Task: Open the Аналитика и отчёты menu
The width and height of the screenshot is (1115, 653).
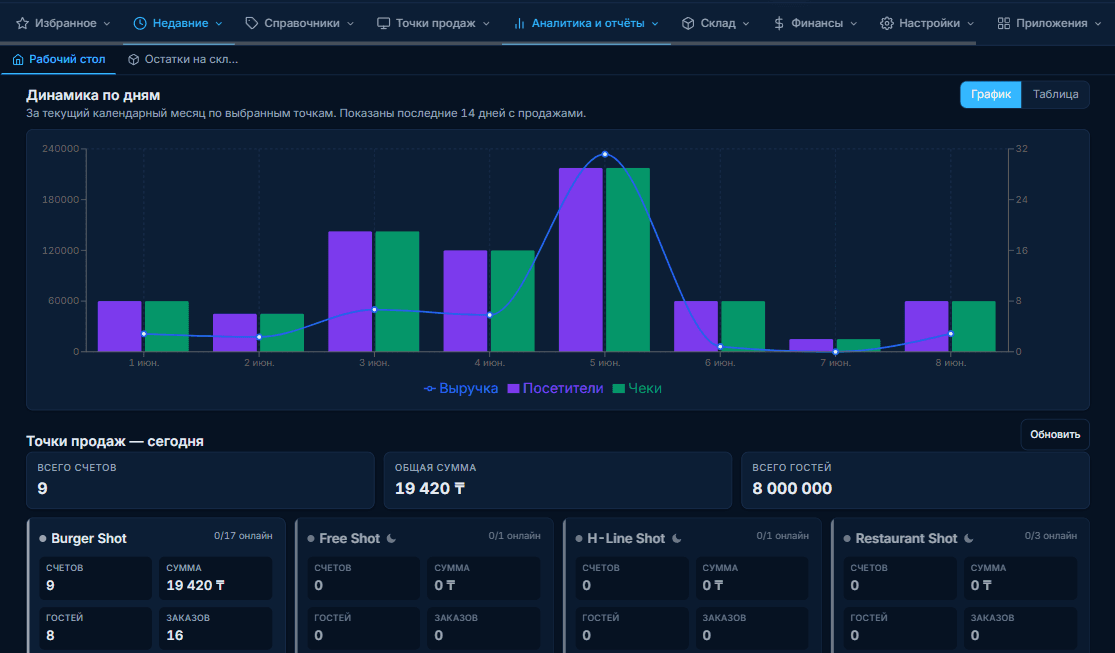Action: pyautogui.click(x=586, y=23)
